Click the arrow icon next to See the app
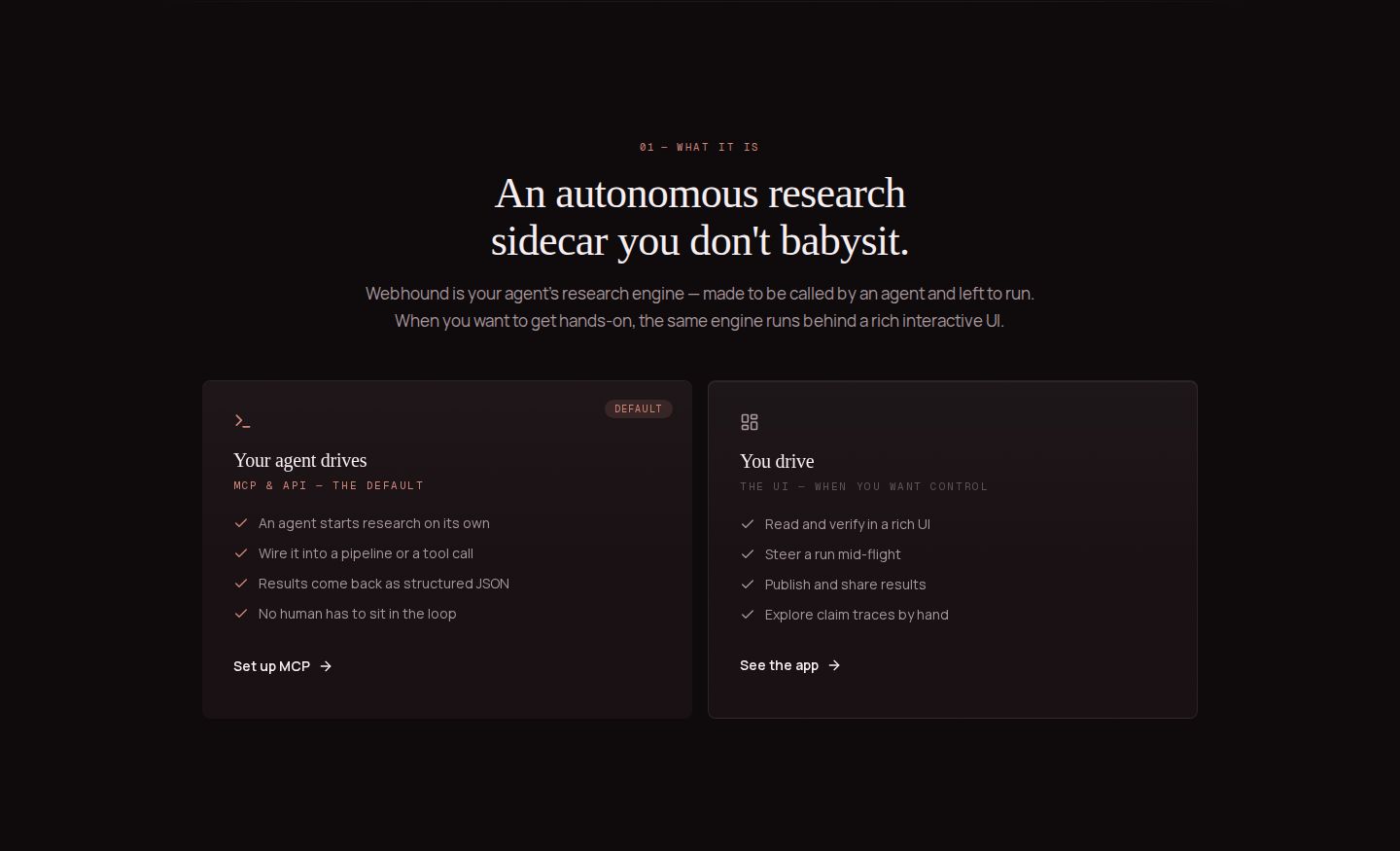 (x=834, y=665)
